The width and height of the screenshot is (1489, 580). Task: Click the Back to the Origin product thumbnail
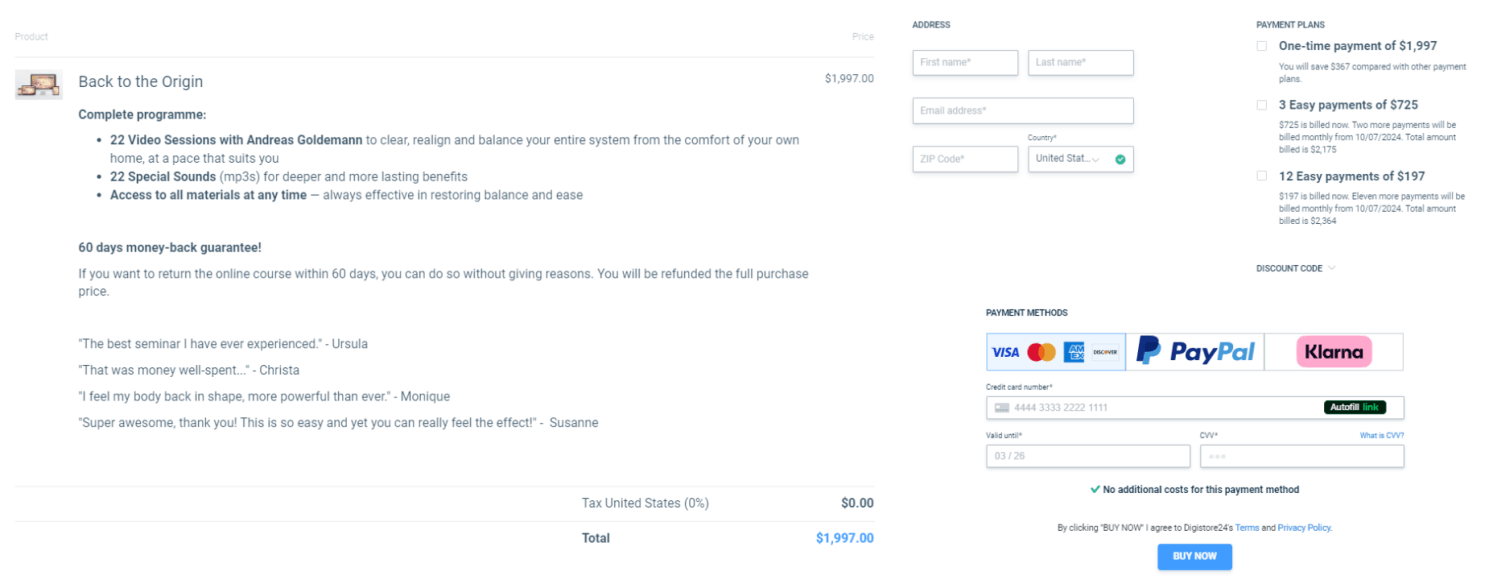pos(38,82)
